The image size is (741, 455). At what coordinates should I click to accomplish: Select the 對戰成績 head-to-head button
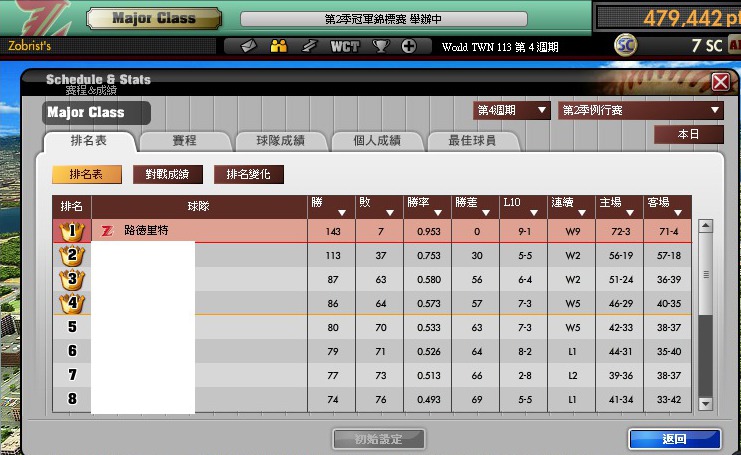point(168,174)
